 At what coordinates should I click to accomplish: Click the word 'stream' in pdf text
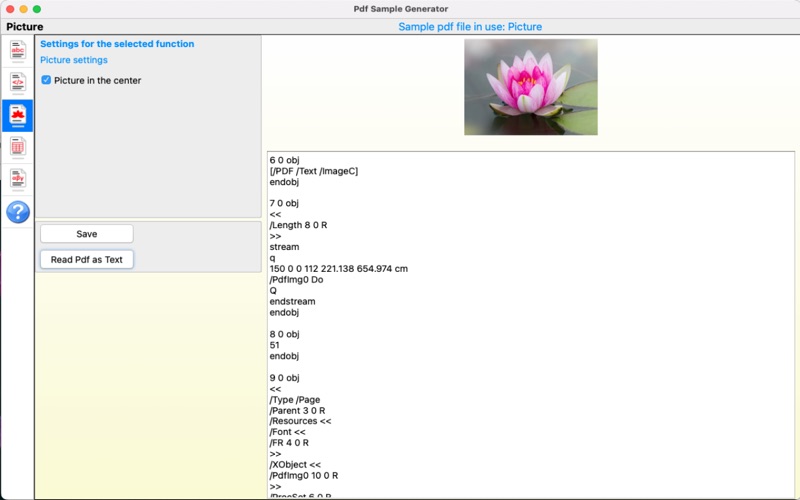point(284,247)
